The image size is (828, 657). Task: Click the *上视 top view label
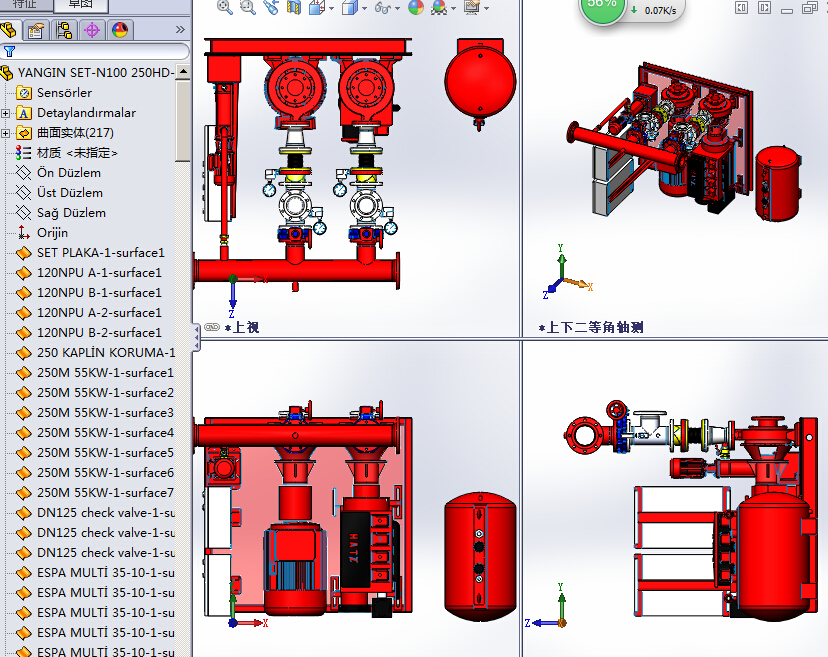(242, 327)
